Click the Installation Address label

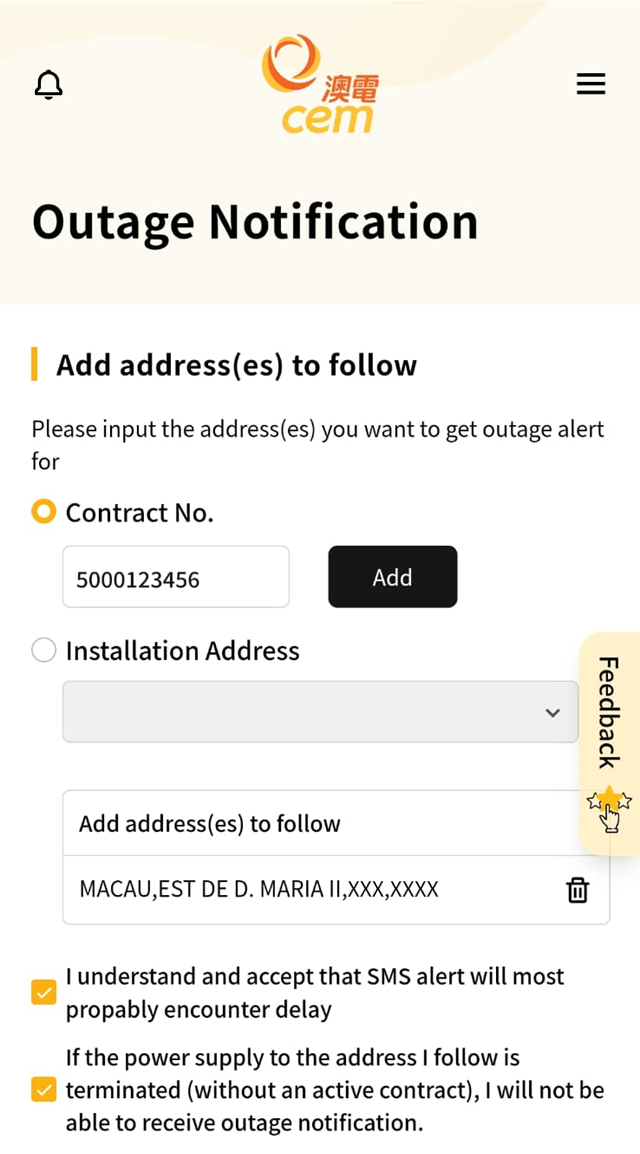182,651
